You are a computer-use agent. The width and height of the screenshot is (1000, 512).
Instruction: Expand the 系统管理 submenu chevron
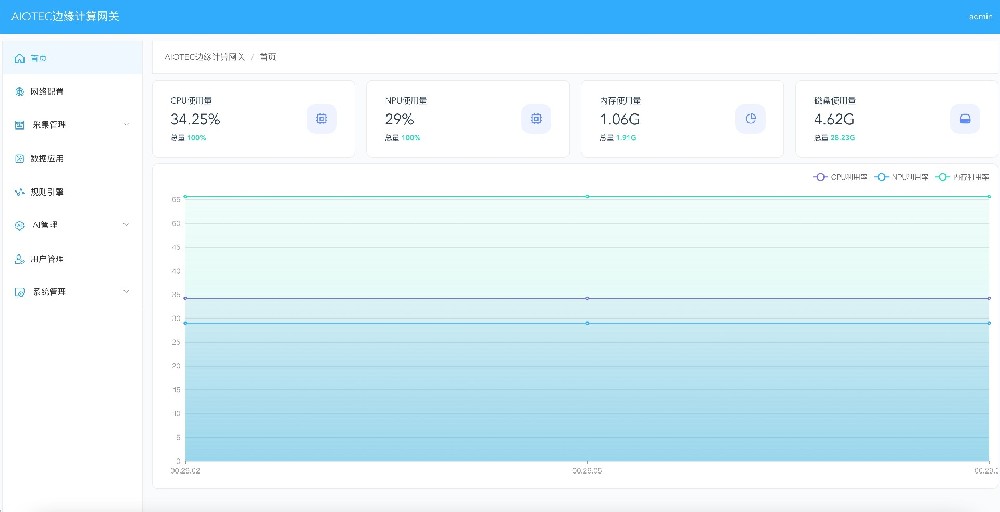tap(126, 292)
